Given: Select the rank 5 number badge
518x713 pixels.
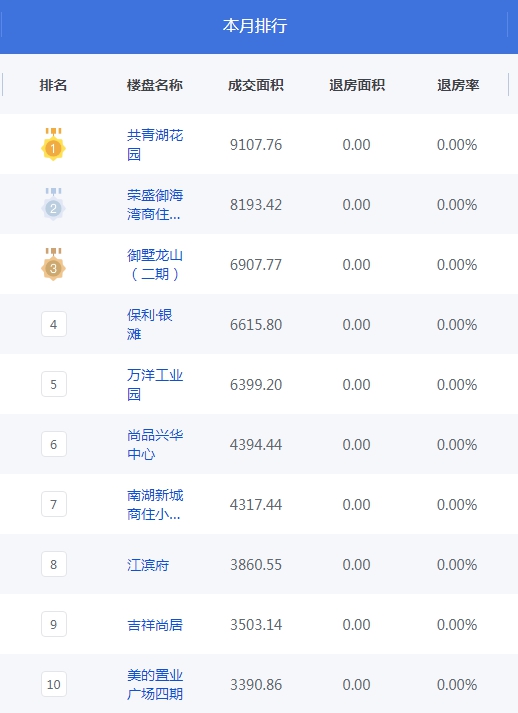Looking at the screenshot, I should point(54,384).
